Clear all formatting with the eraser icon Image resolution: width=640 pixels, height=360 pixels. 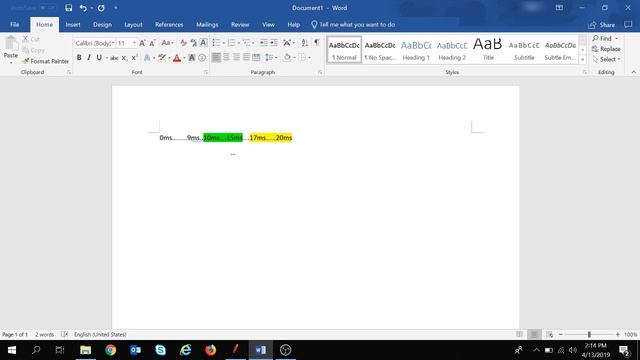(184, 43)
